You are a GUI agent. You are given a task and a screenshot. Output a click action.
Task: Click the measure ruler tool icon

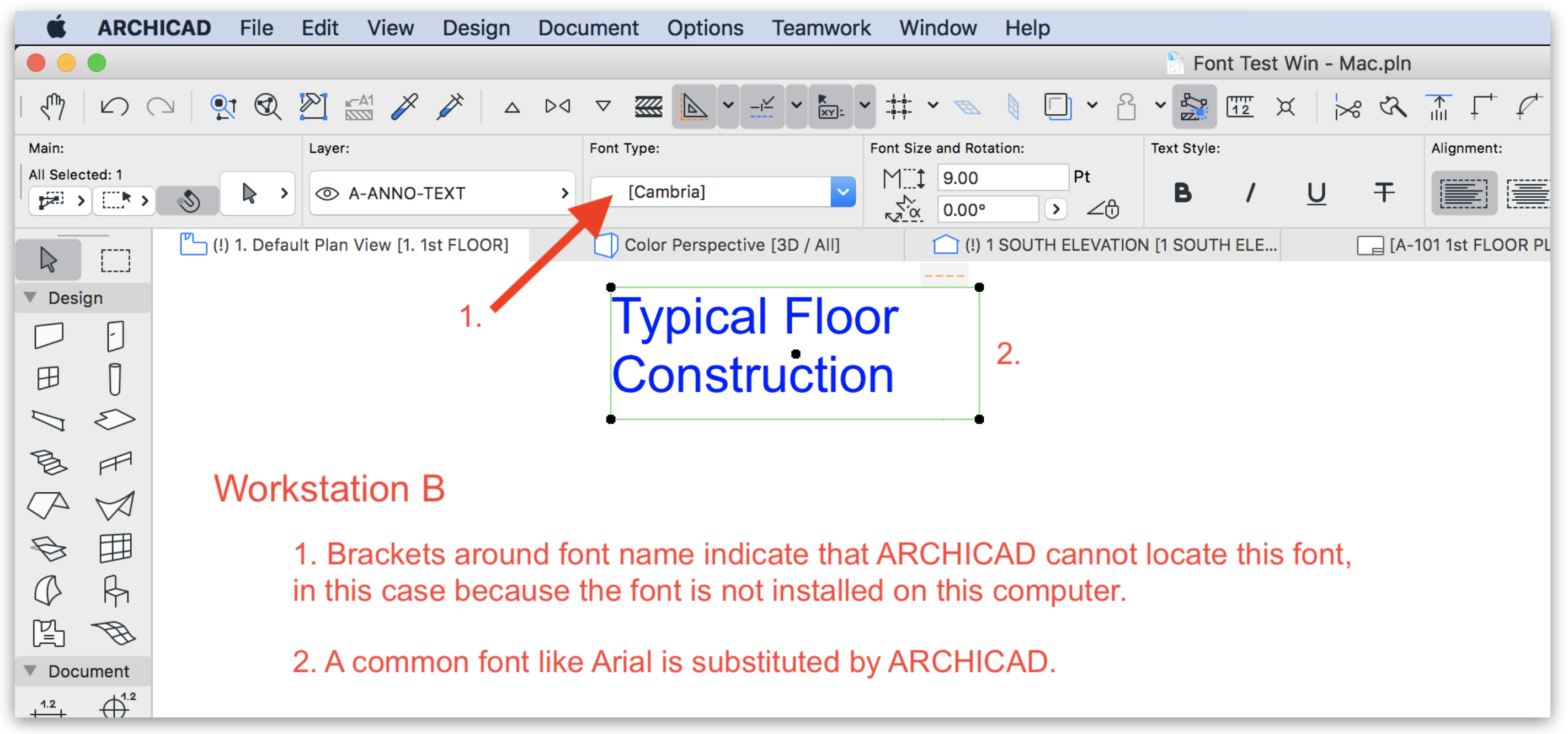click(x=1240, y=107)
